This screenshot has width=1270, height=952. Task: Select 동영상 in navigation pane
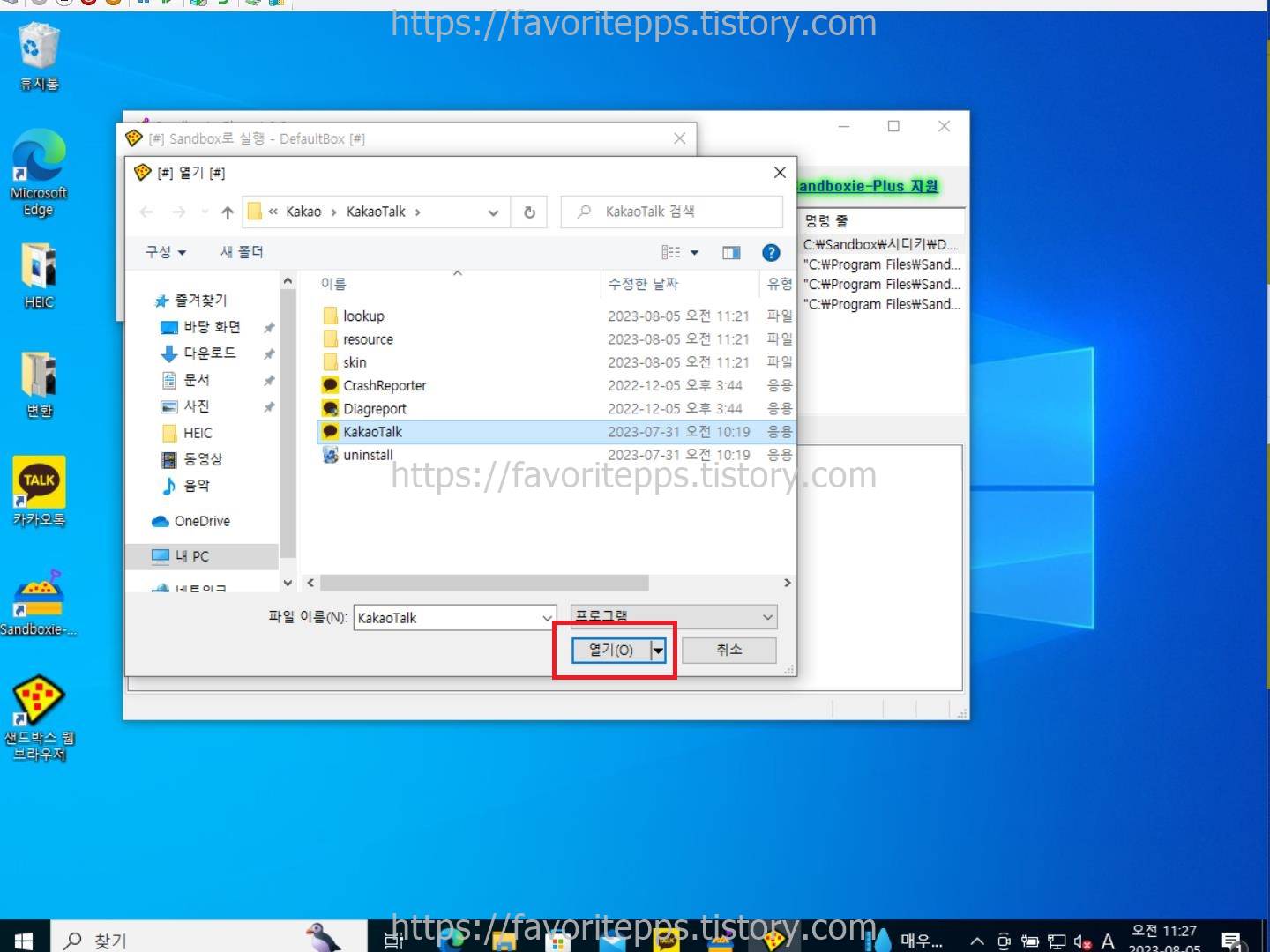pyautogui.click(x=203, y=459)
